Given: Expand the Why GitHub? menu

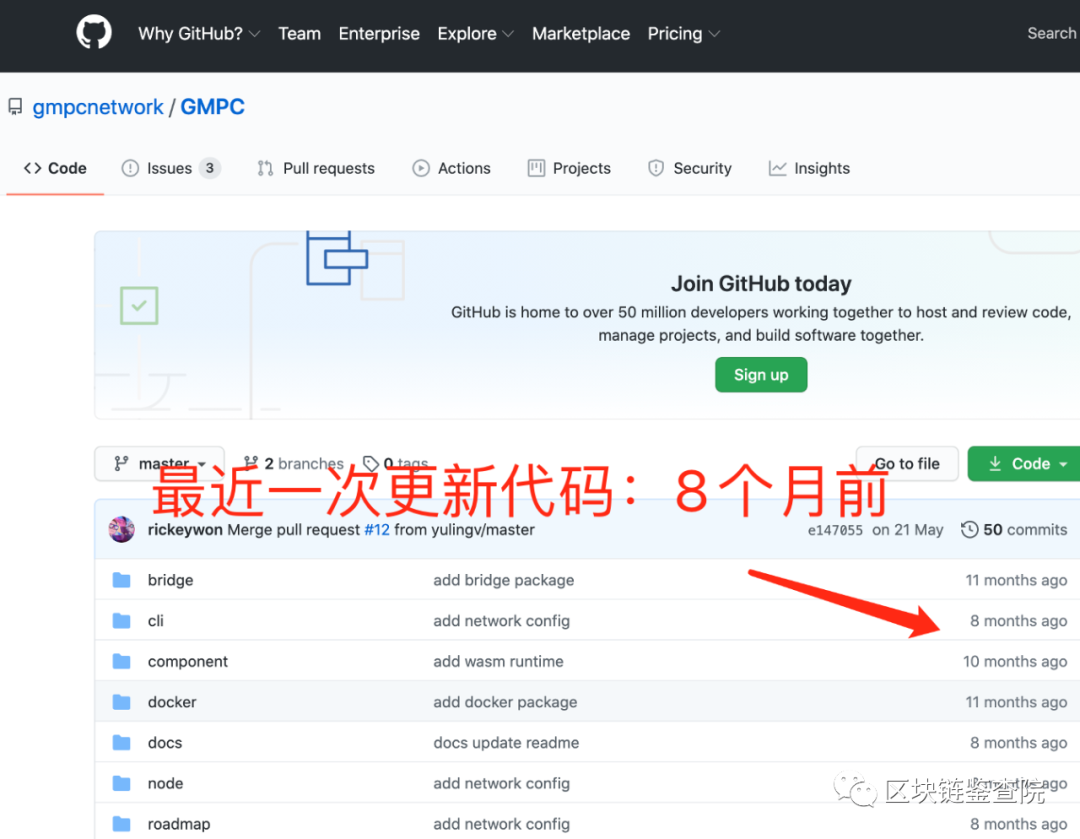Looking at the screenshot, I should pos(199,34).
